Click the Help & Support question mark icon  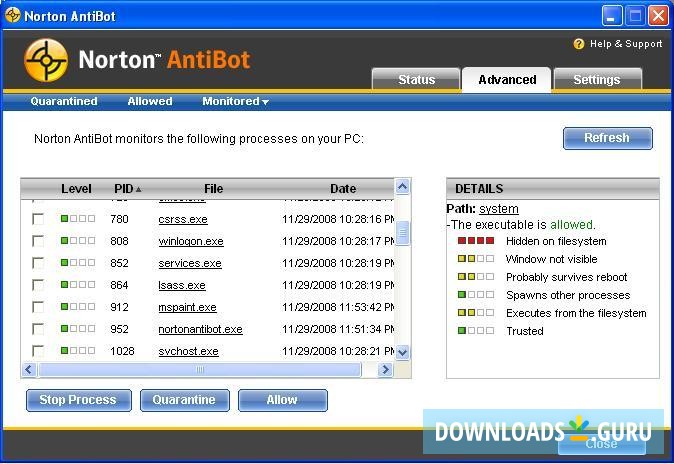(x=579, y=44)
